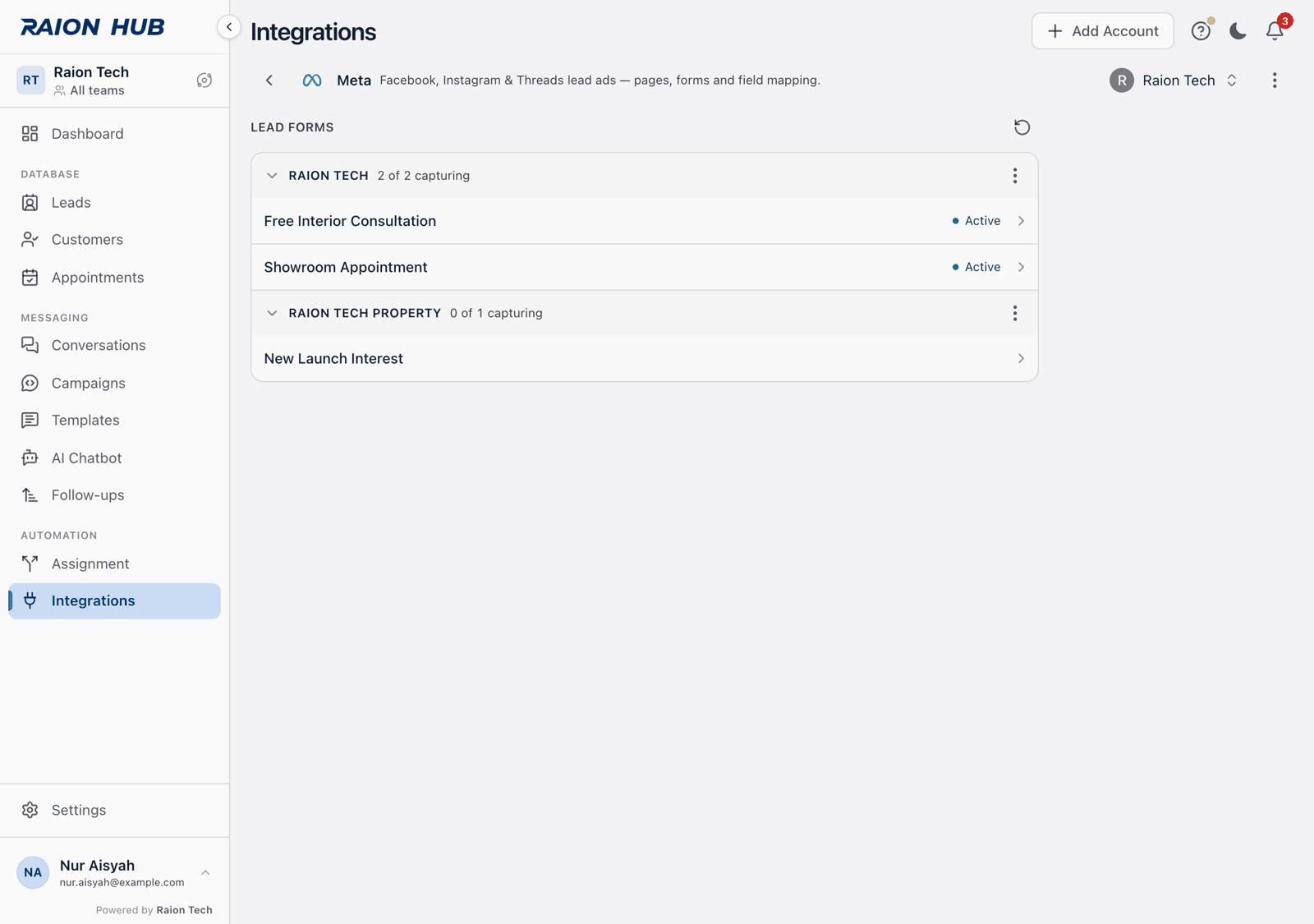
Task: Click Active status of Free Interior Consultation
Action: [976, 221]
